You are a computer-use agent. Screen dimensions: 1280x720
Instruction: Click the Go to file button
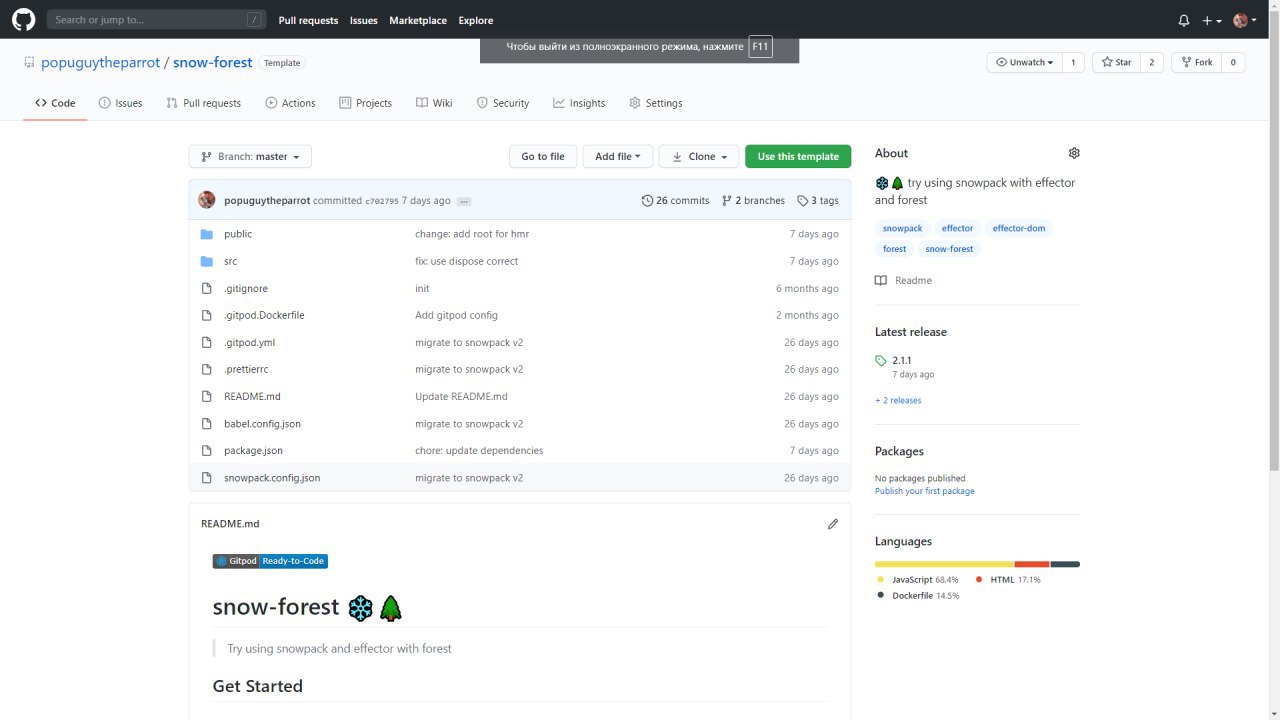(543, 156)
